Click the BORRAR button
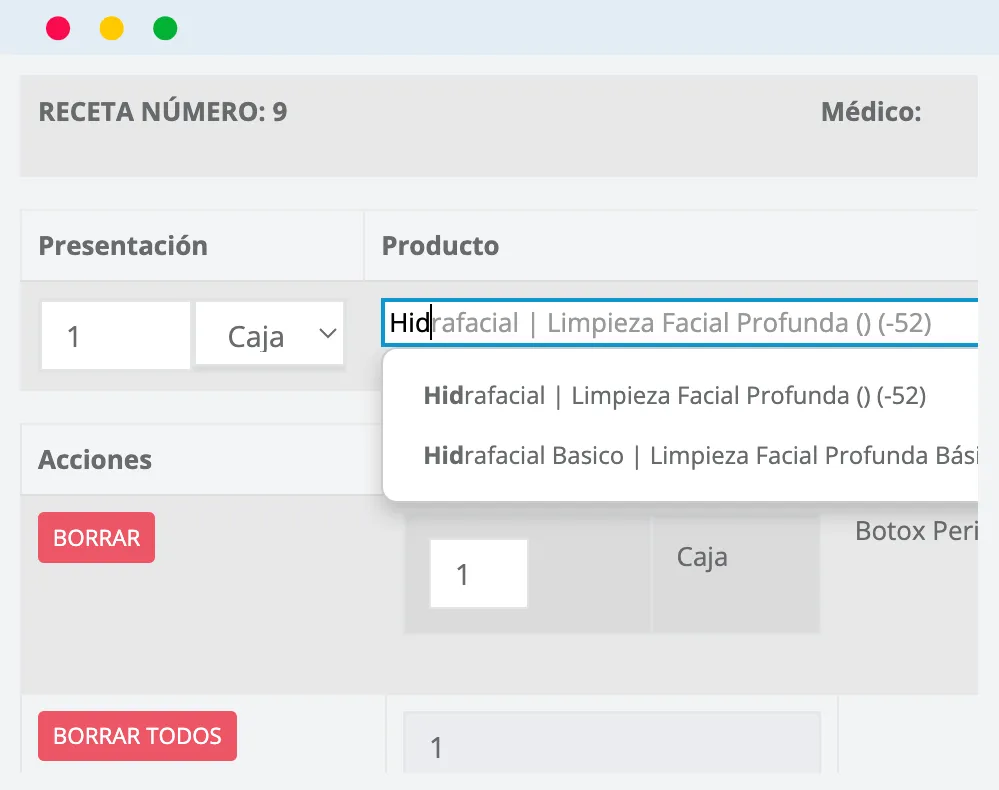999x790 pixels. [96, 538]
